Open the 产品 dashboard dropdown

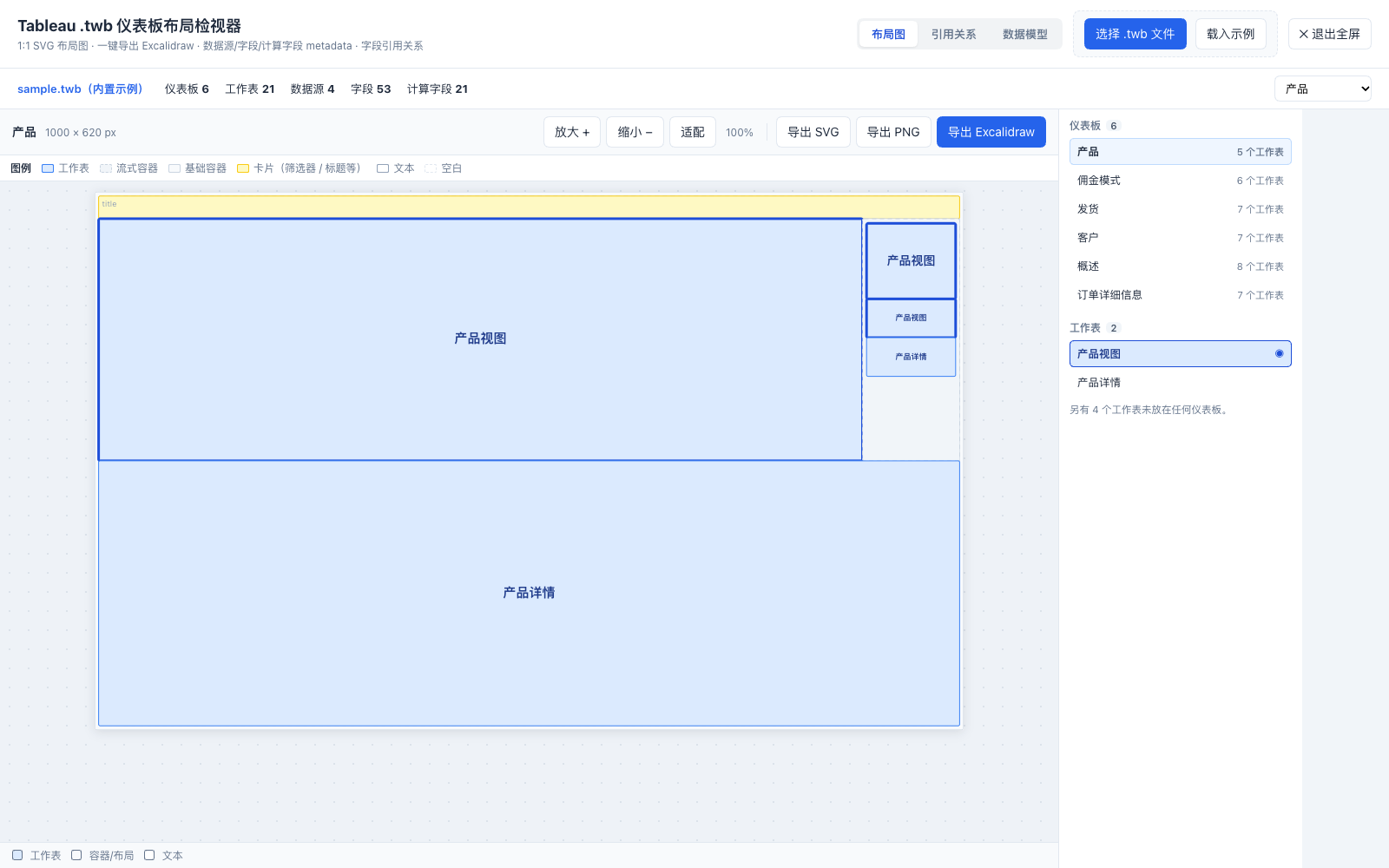1322,89
